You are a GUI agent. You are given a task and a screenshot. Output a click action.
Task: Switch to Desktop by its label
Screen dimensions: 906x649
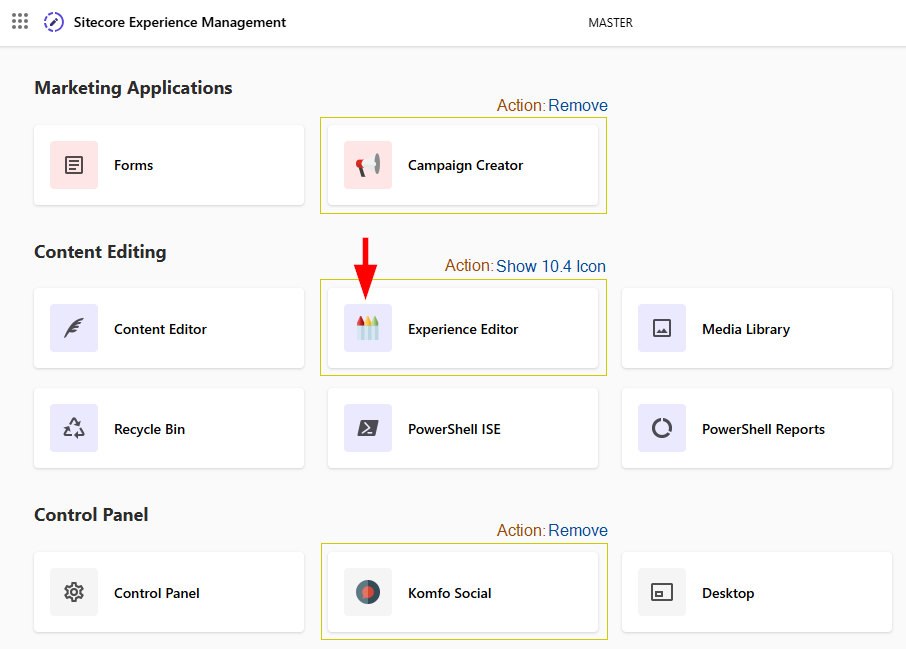(728, 594)
